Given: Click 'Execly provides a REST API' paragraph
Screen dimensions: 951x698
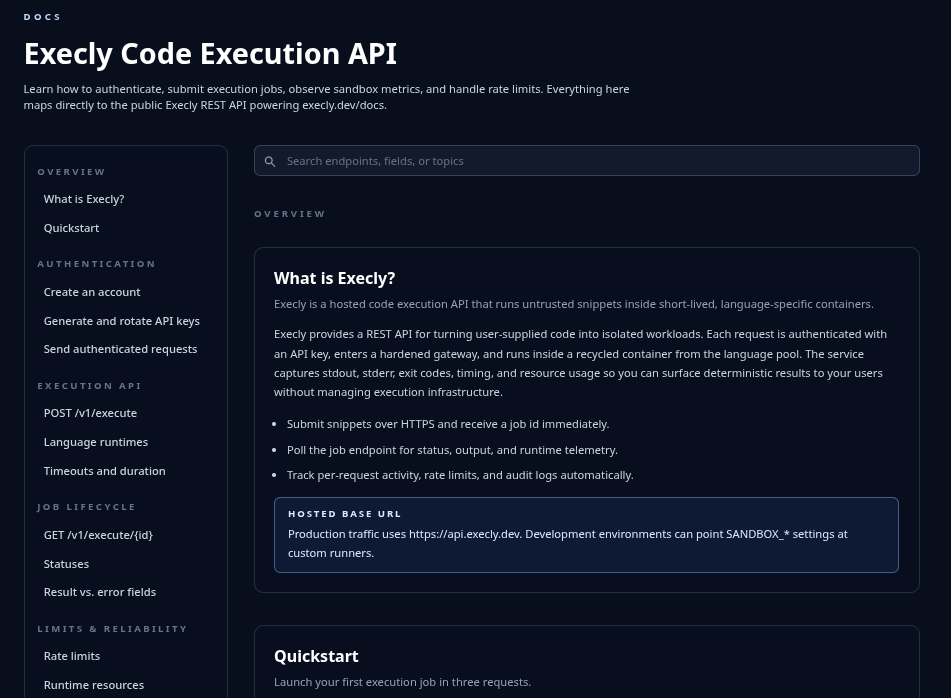Looking at the screenshot, I should (580, 363).
